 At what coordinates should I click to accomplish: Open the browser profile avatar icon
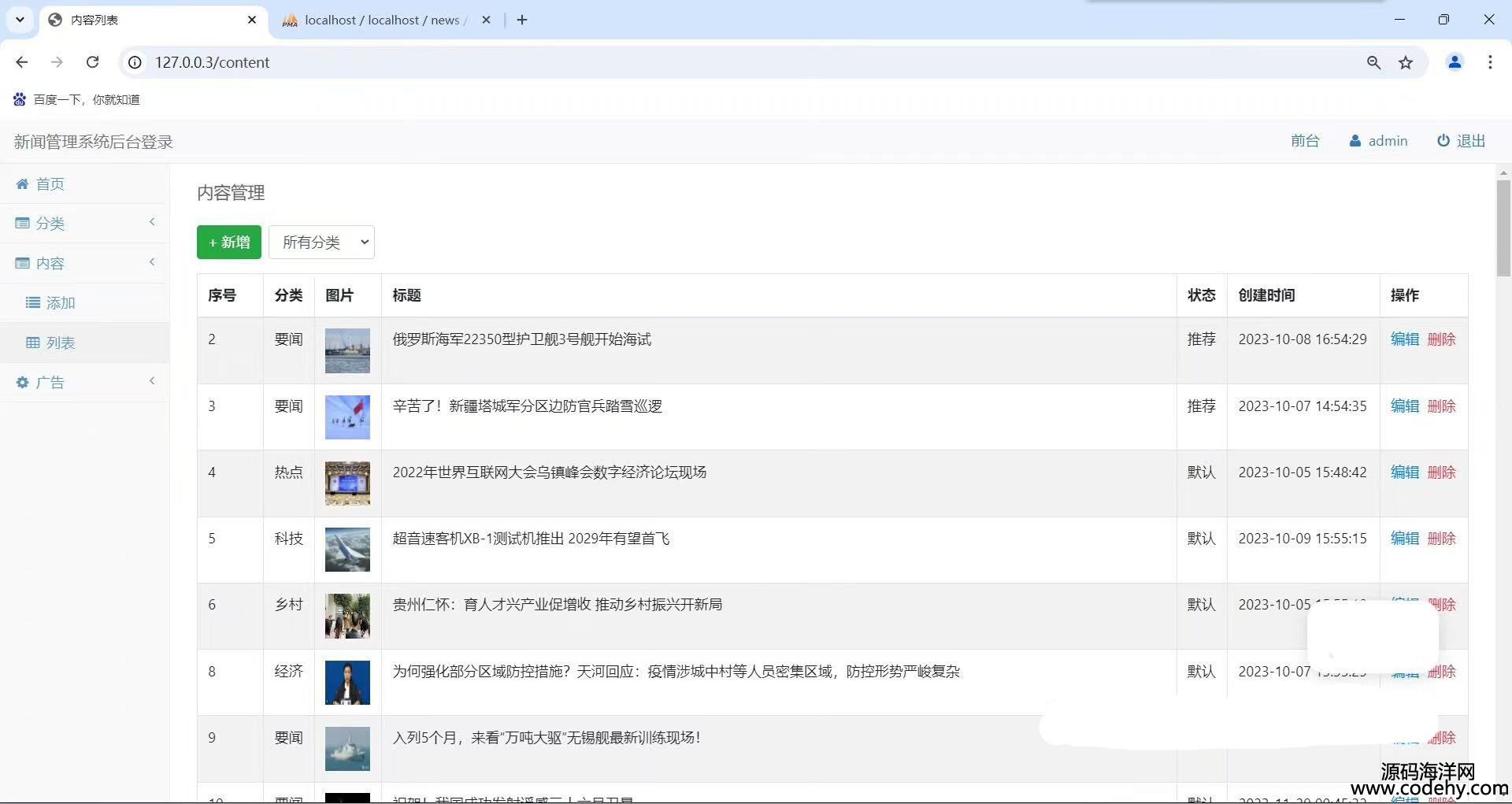1455,62
